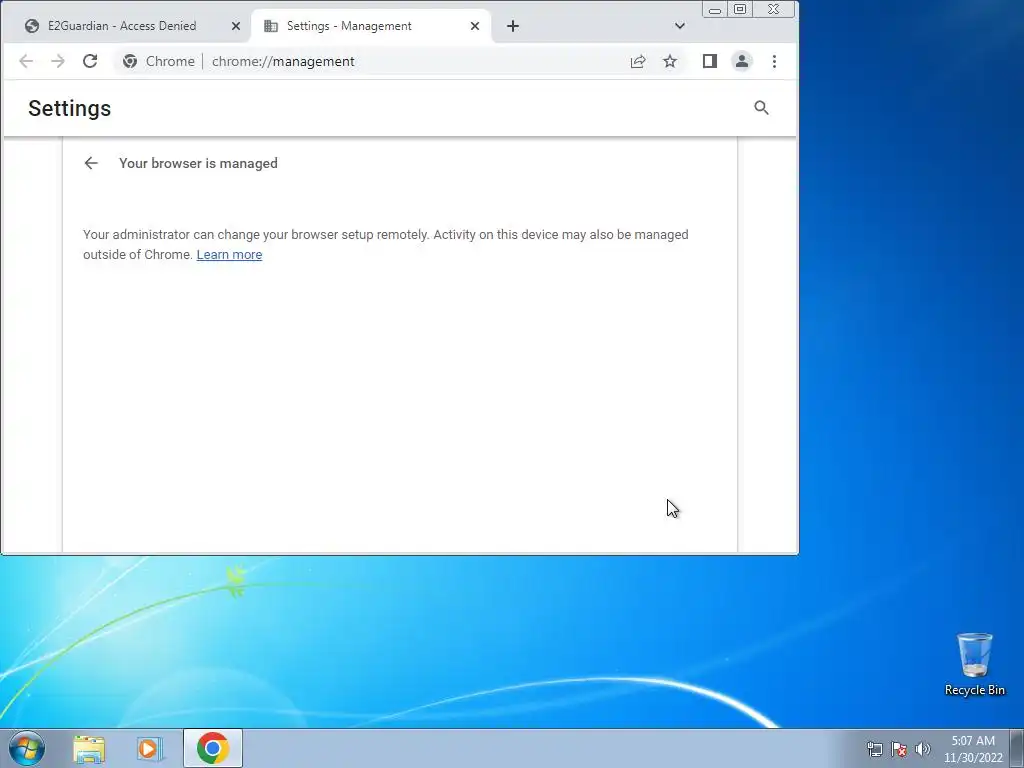Image resolution: width=1024 pixels, height=768 pixels.
Task: Toggle the side panel
Action: pos(710,61)
